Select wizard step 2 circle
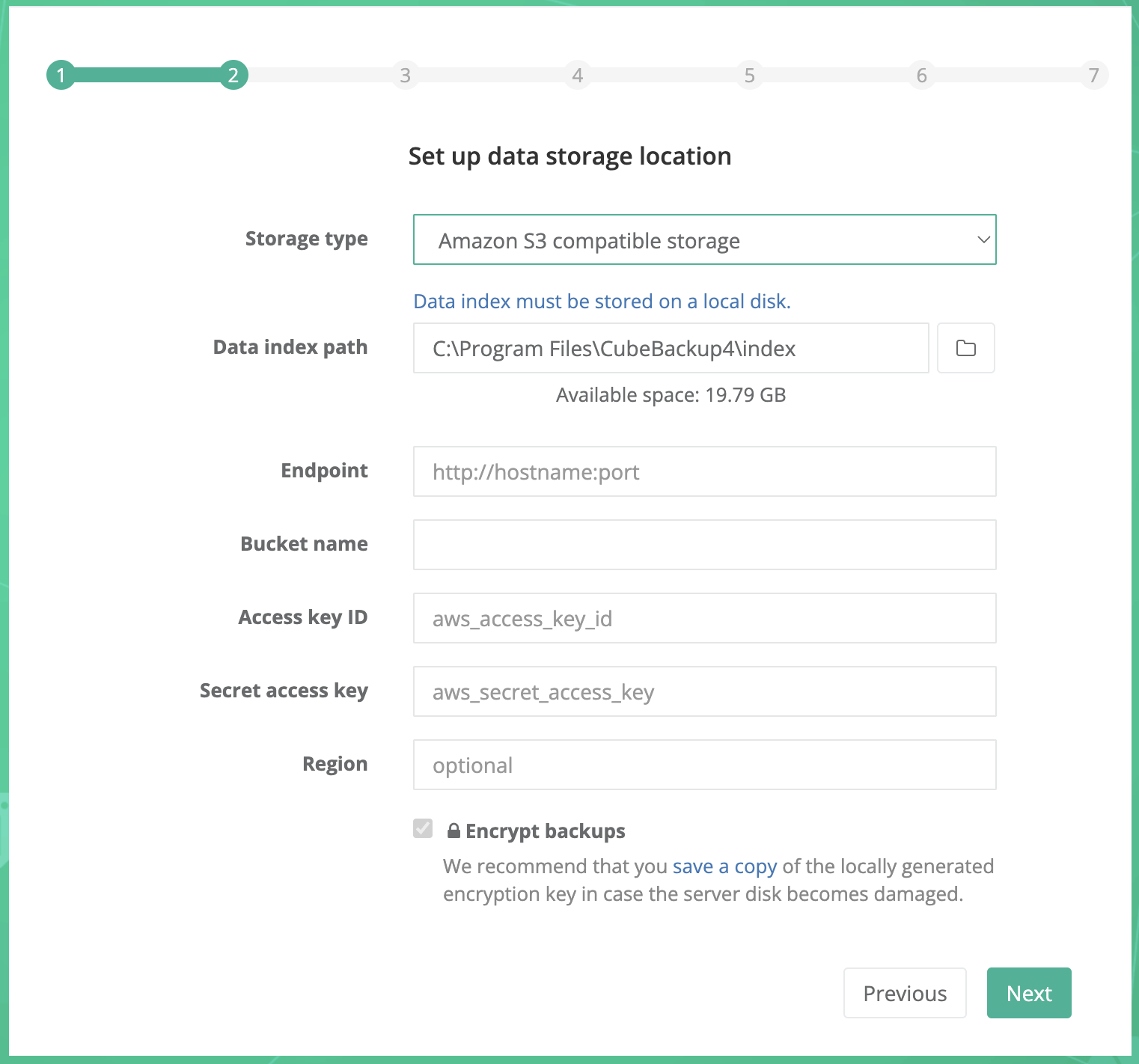 tap(233, 75)
